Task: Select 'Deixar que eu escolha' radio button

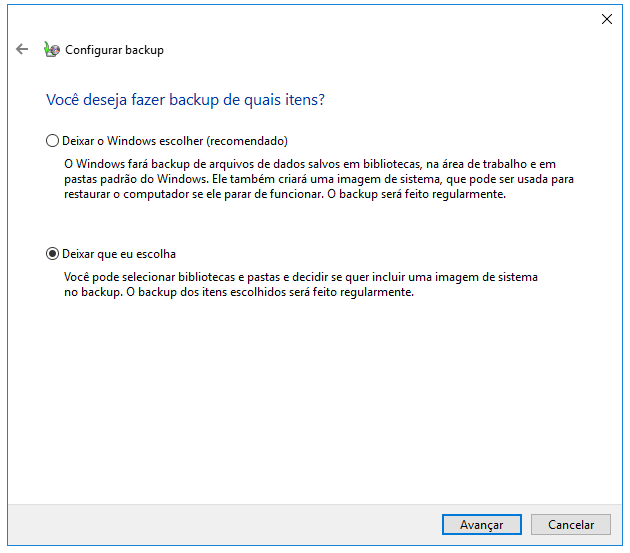Action: tap(52, 254)
